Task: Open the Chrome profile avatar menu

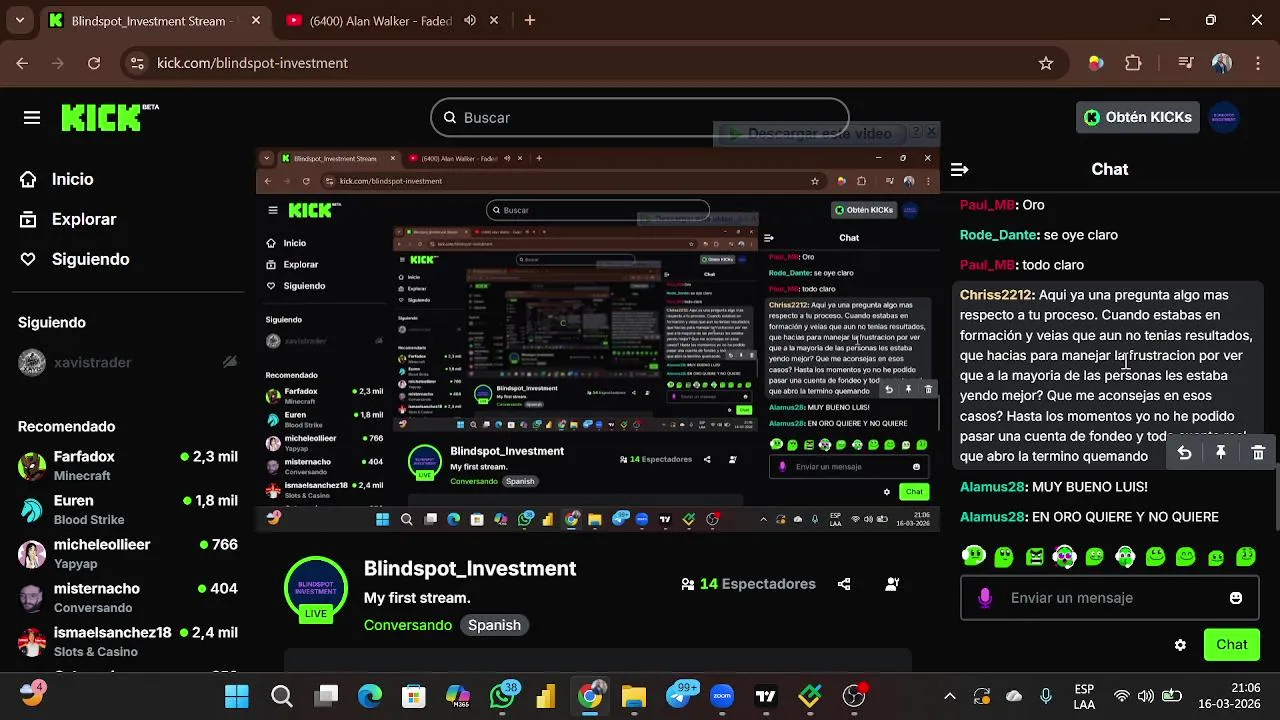Action: pos(1222,63)
